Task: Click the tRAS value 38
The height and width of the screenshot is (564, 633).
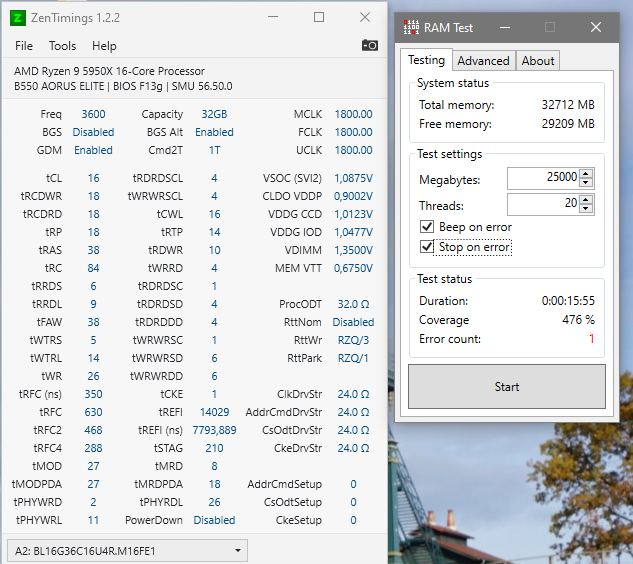Action: click(x=93, y=250)
